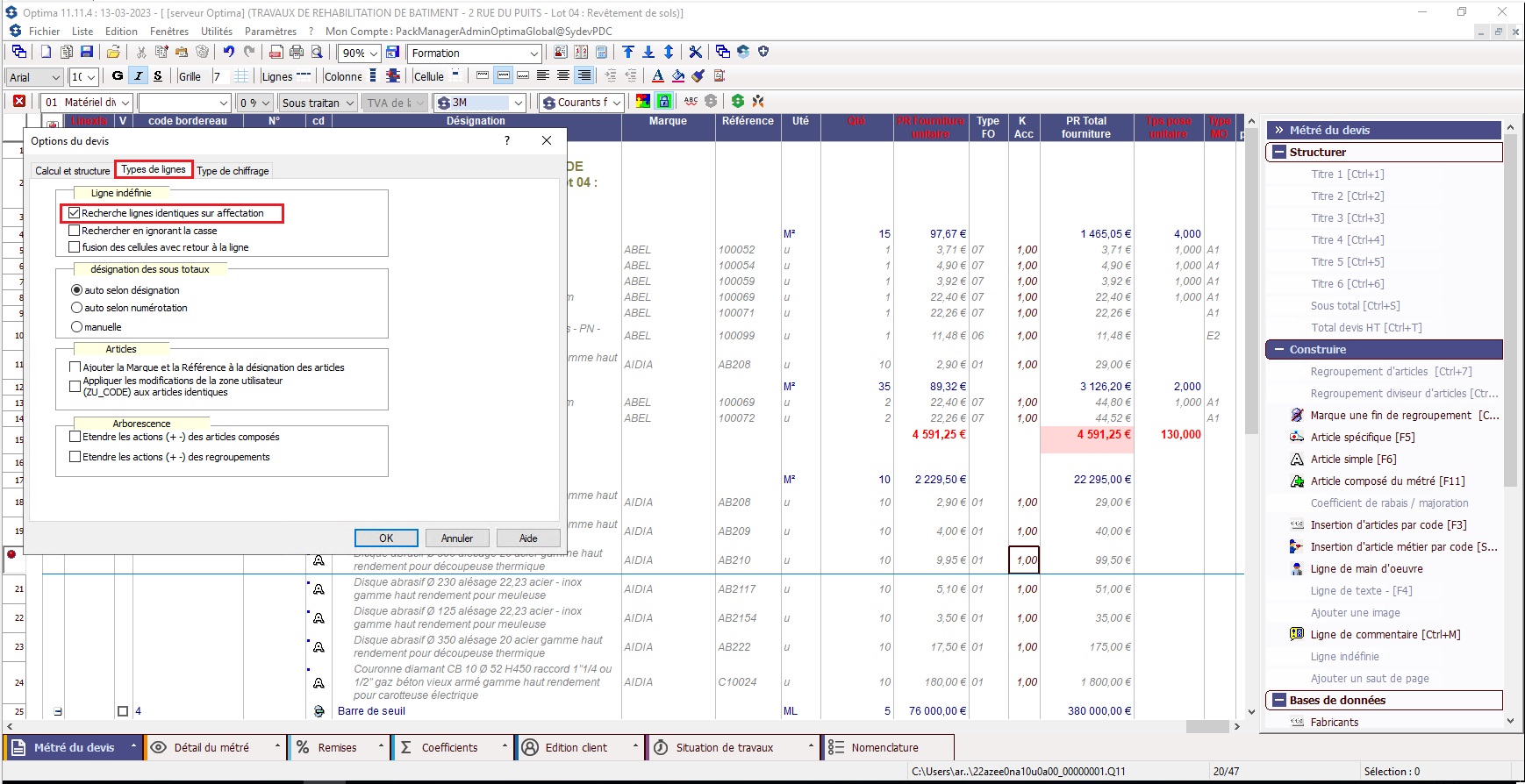Open the Fichier menu
This screenshot has width=1525, height=784.
44,32
